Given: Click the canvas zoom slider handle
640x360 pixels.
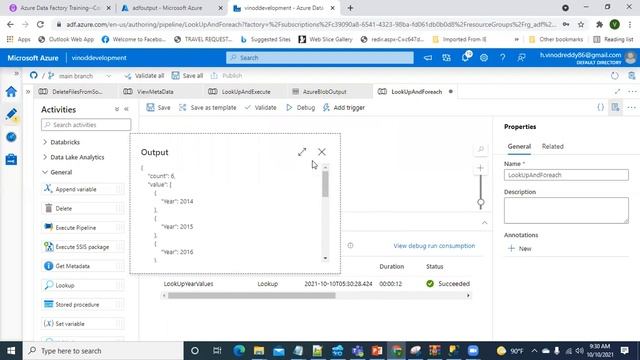Looking at the screenshot, I should click(481, 202).
